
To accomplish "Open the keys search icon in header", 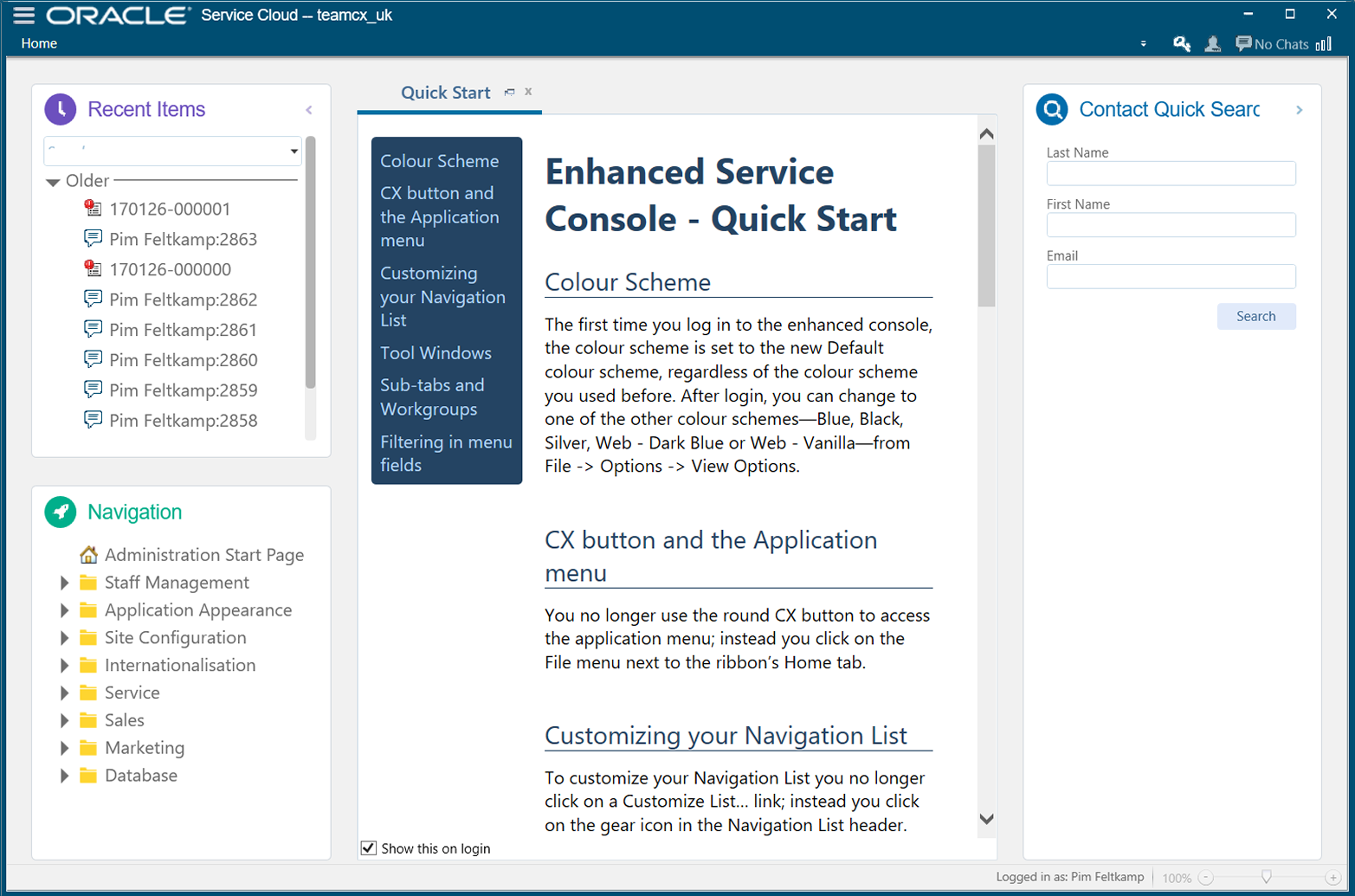I will [1182, 44].
